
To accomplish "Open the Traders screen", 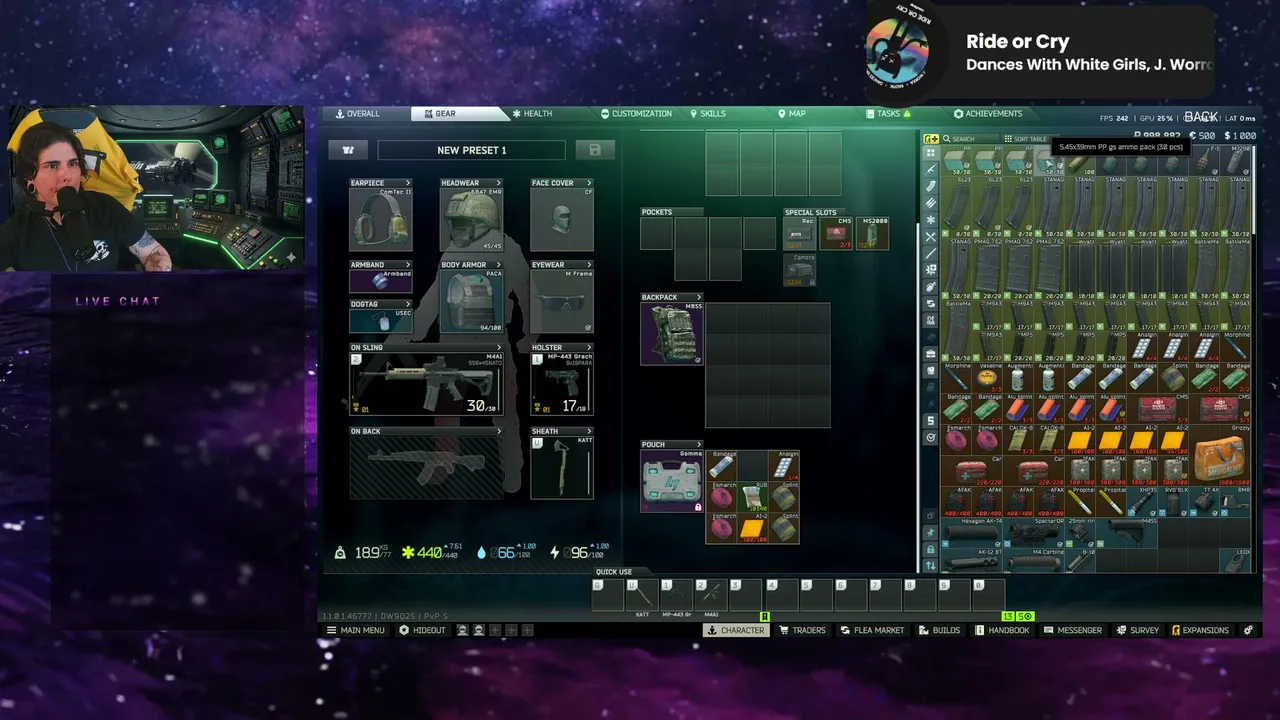I will [802, 630].
